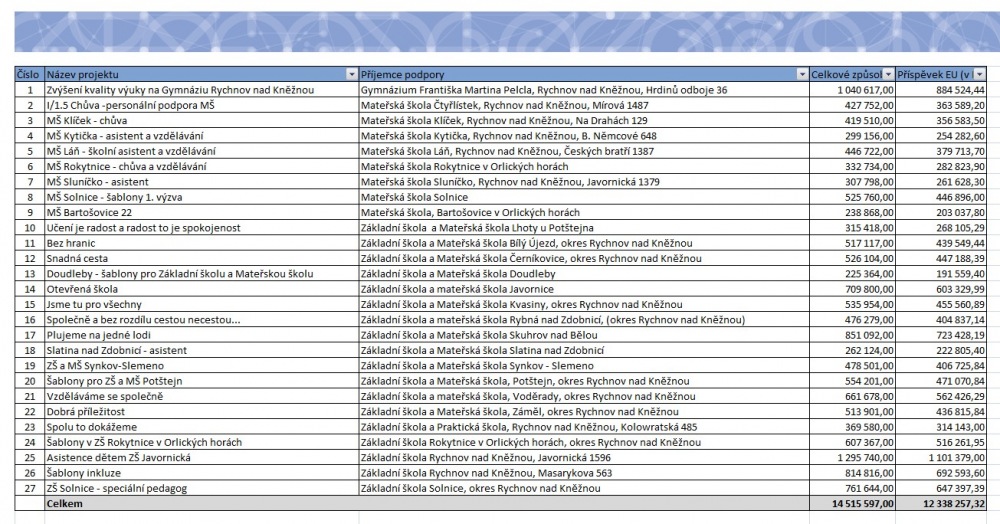
Task: Click the 'MŠ Sluníčko - asistent' cell
Action: (202, 182)
